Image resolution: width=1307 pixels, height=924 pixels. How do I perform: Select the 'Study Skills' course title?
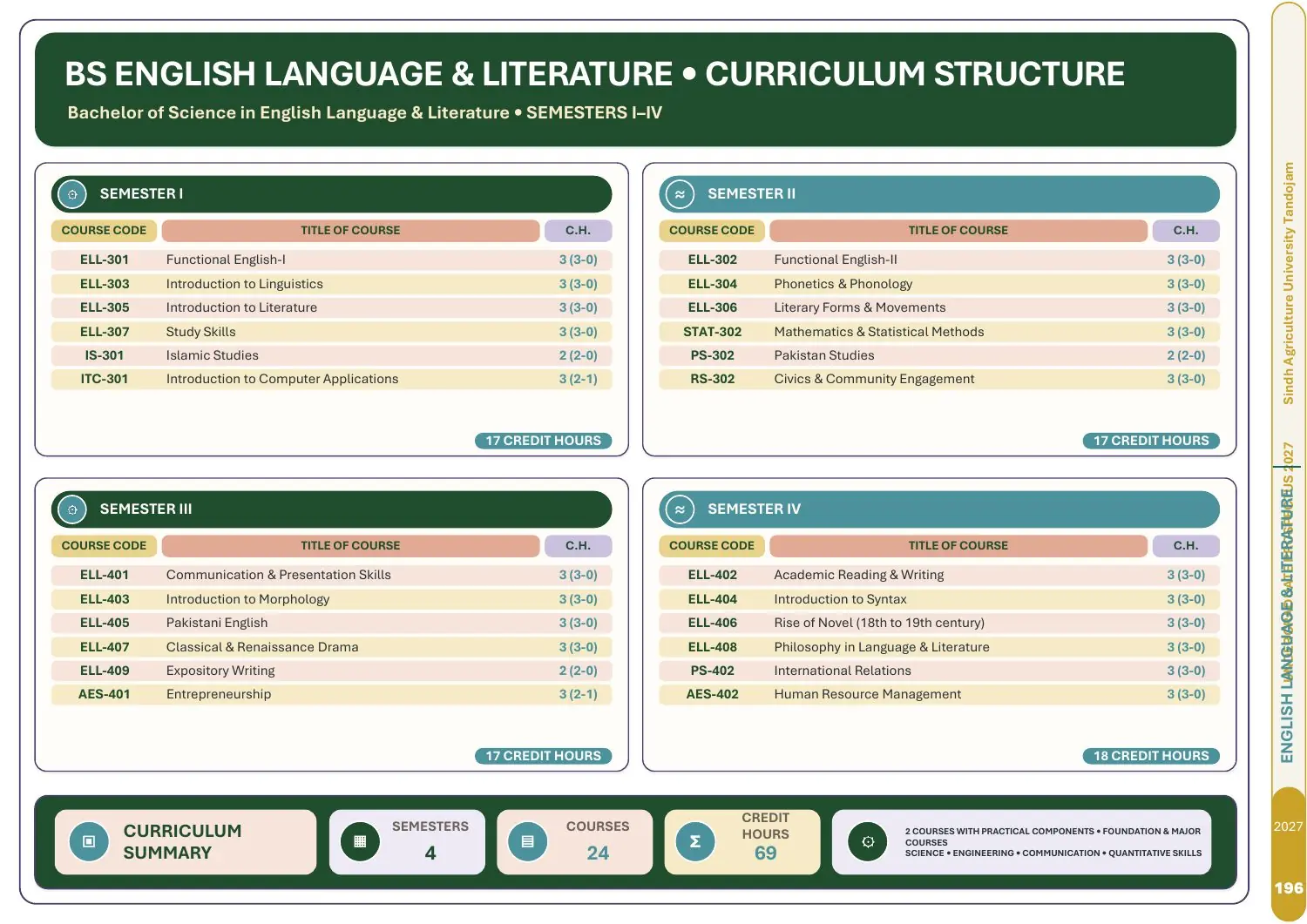tap(200, 332)
